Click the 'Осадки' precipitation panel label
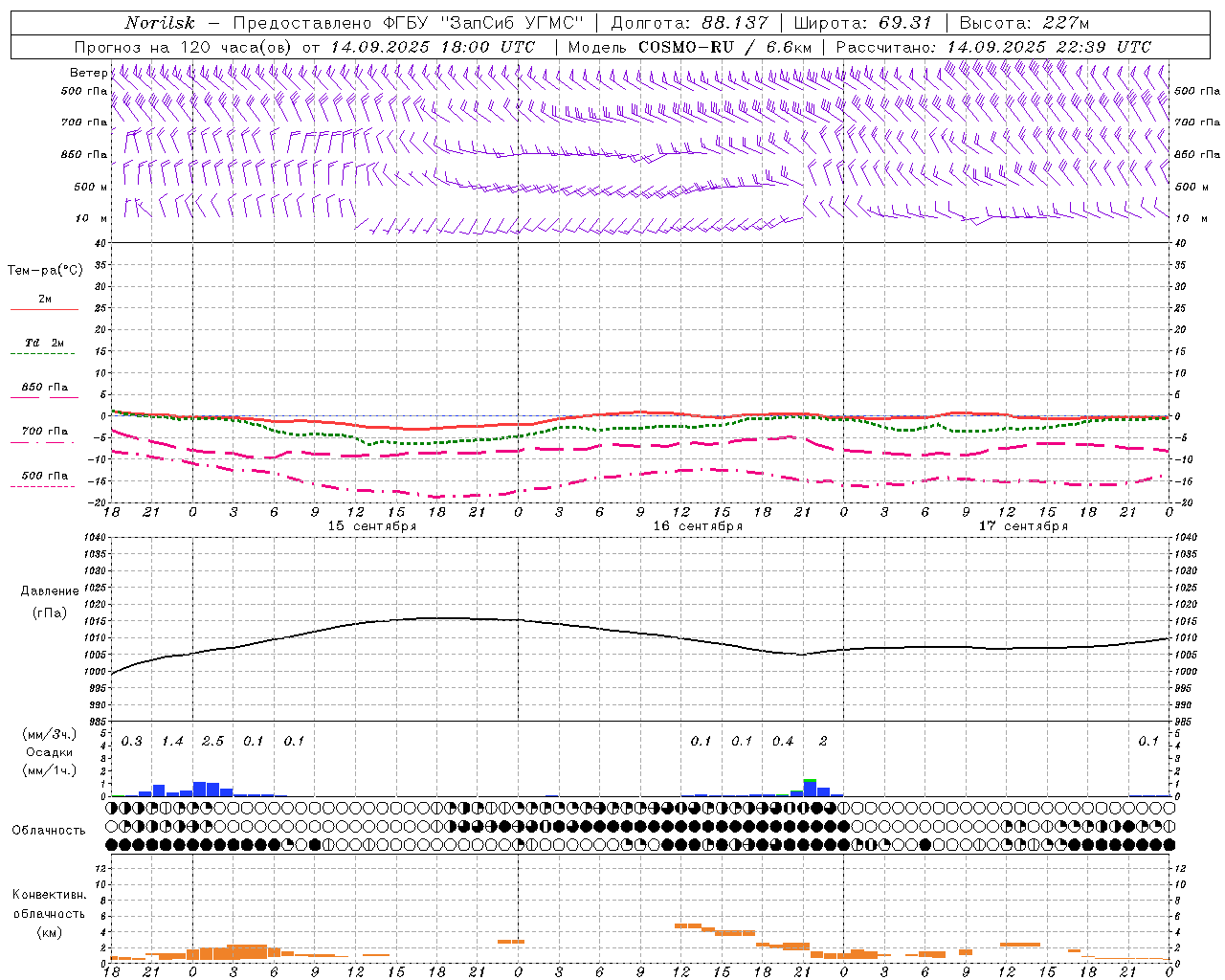 pos(49,752)
